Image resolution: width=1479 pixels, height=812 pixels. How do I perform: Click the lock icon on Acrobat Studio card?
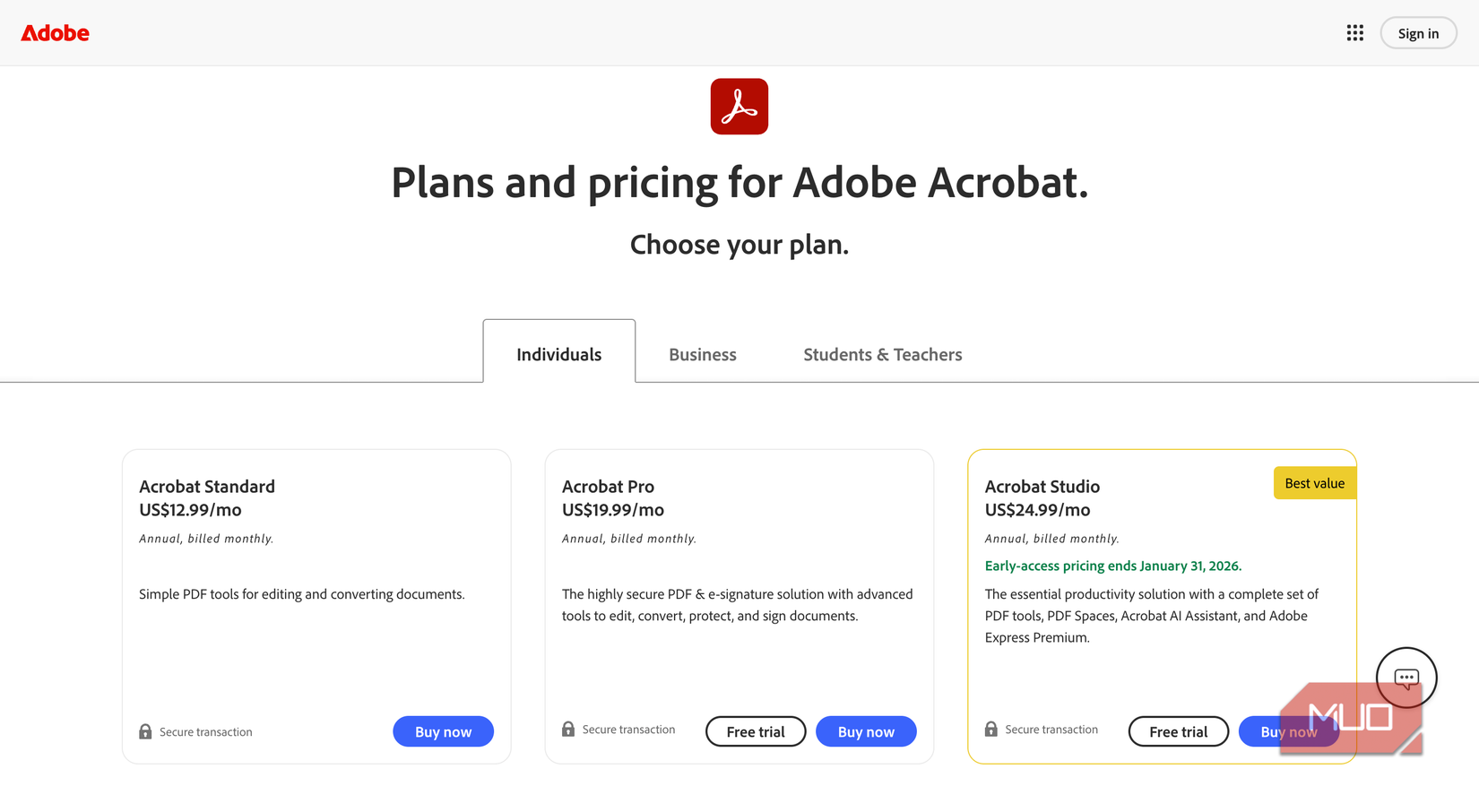coord(991,729)
